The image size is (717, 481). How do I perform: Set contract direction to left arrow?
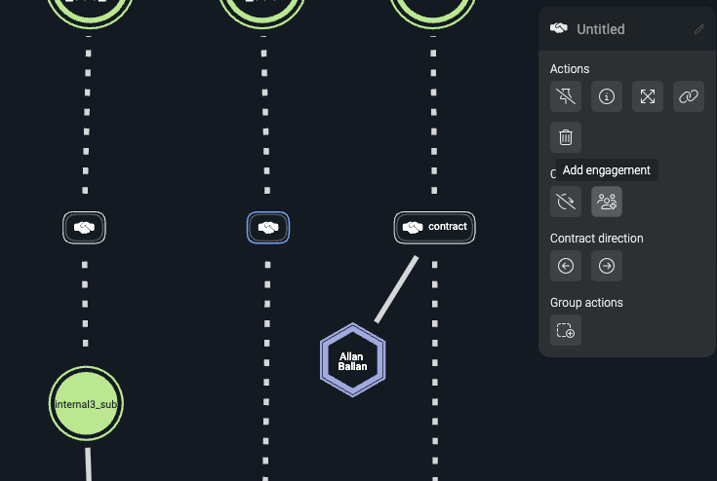[566, 266]
